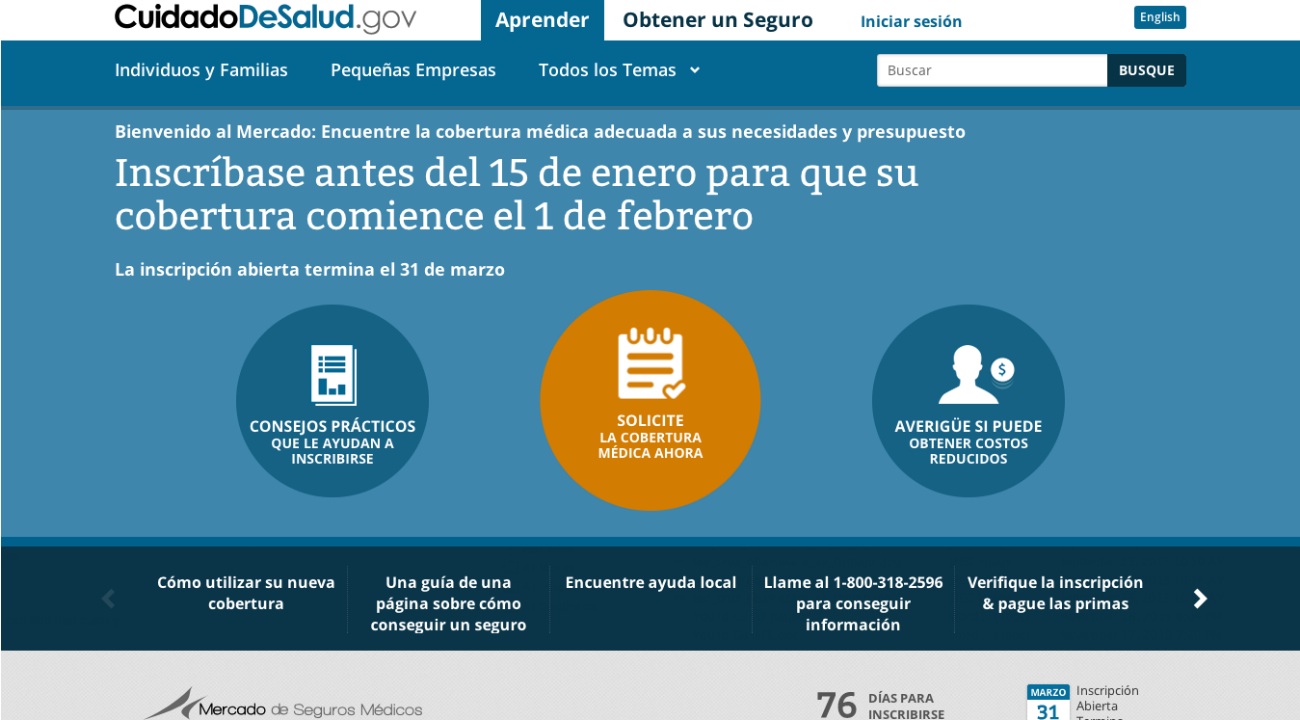Screen dimensions: 1300x720
Task: Click the left carousel arrow
Action: [x=108, y=599]
